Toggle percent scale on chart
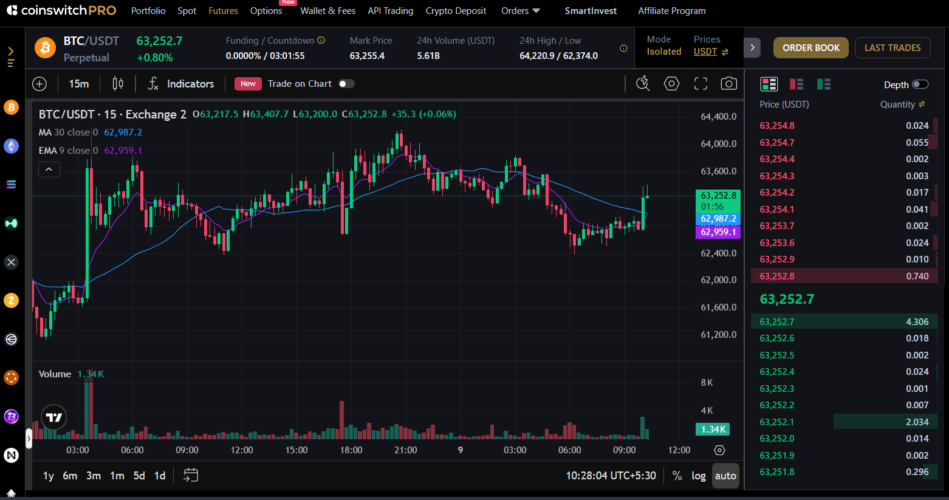The image size is (949, 500). click(677, 476)
